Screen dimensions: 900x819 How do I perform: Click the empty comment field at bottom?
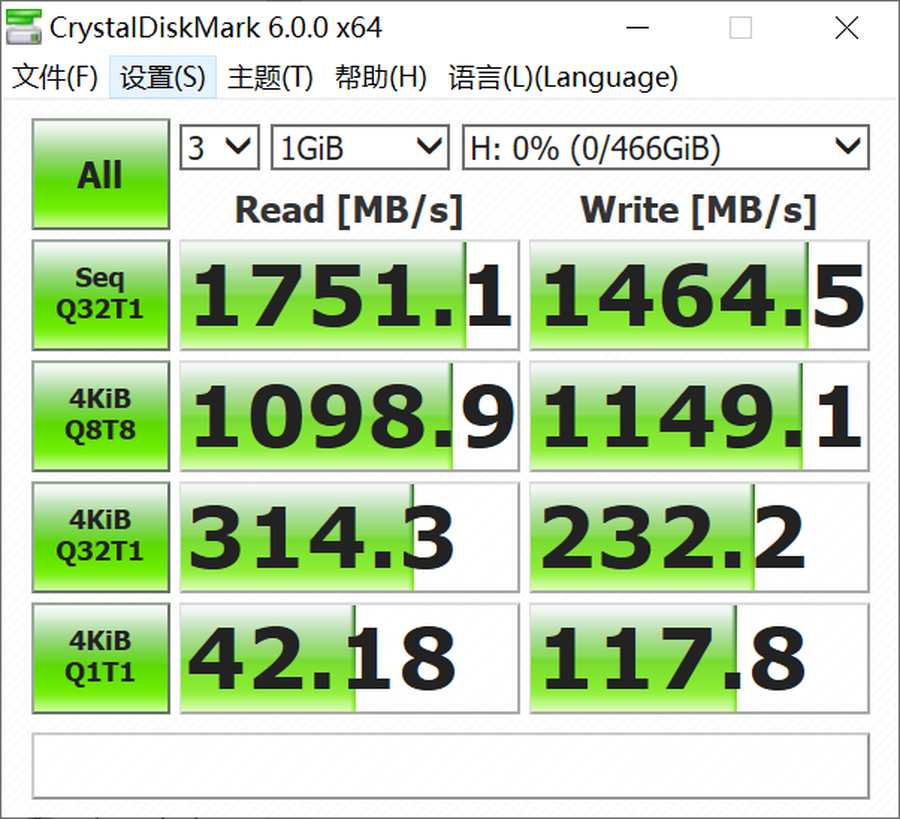pos(450,766)
